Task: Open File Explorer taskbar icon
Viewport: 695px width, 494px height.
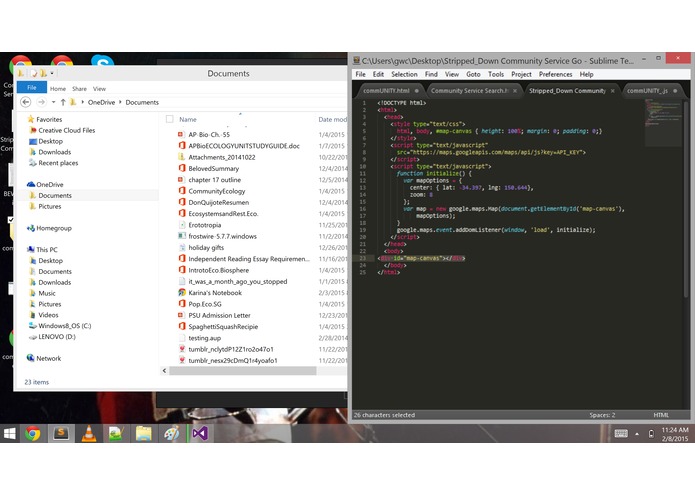Action: pos(144,433)
